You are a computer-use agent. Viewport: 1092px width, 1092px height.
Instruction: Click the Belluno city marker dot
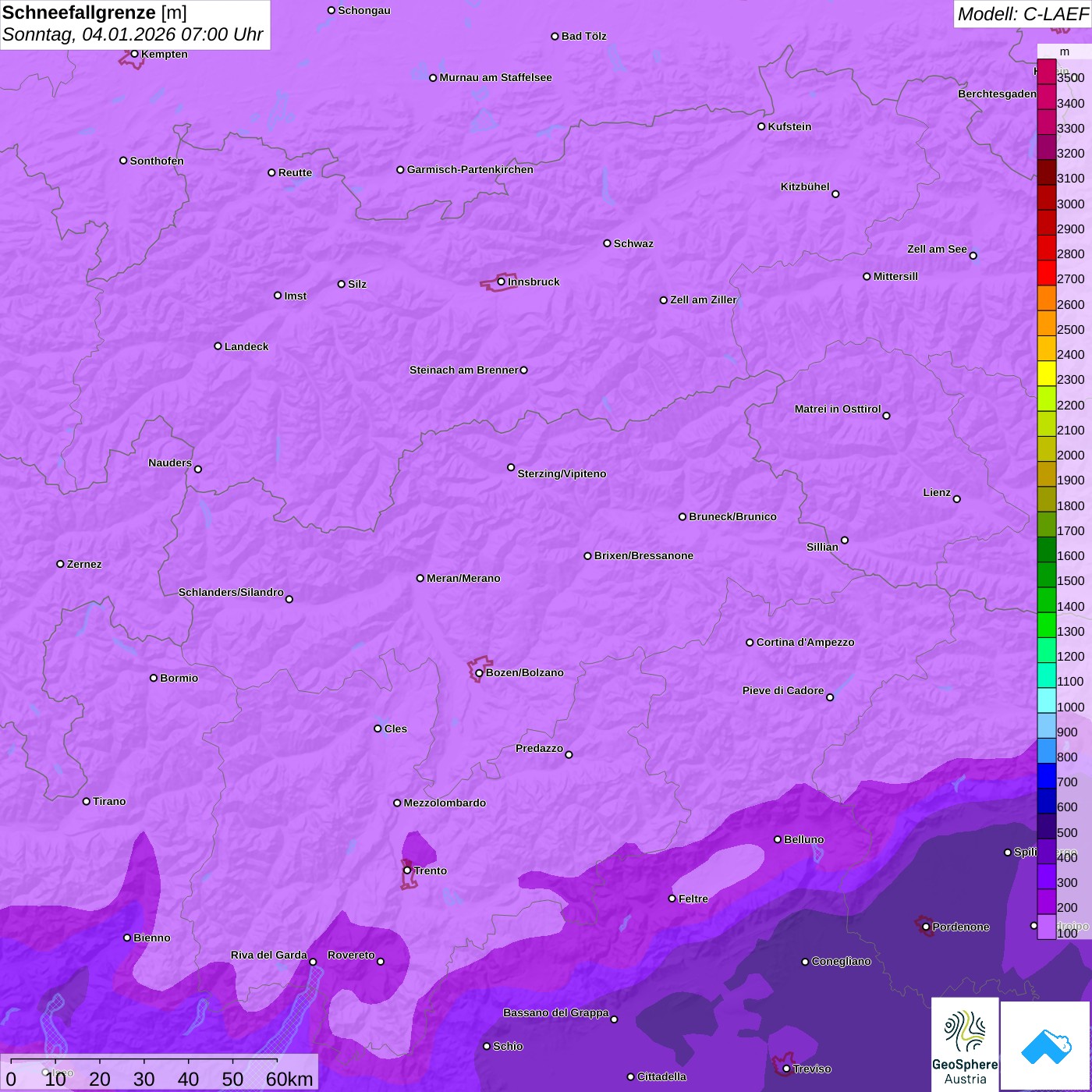777,839
